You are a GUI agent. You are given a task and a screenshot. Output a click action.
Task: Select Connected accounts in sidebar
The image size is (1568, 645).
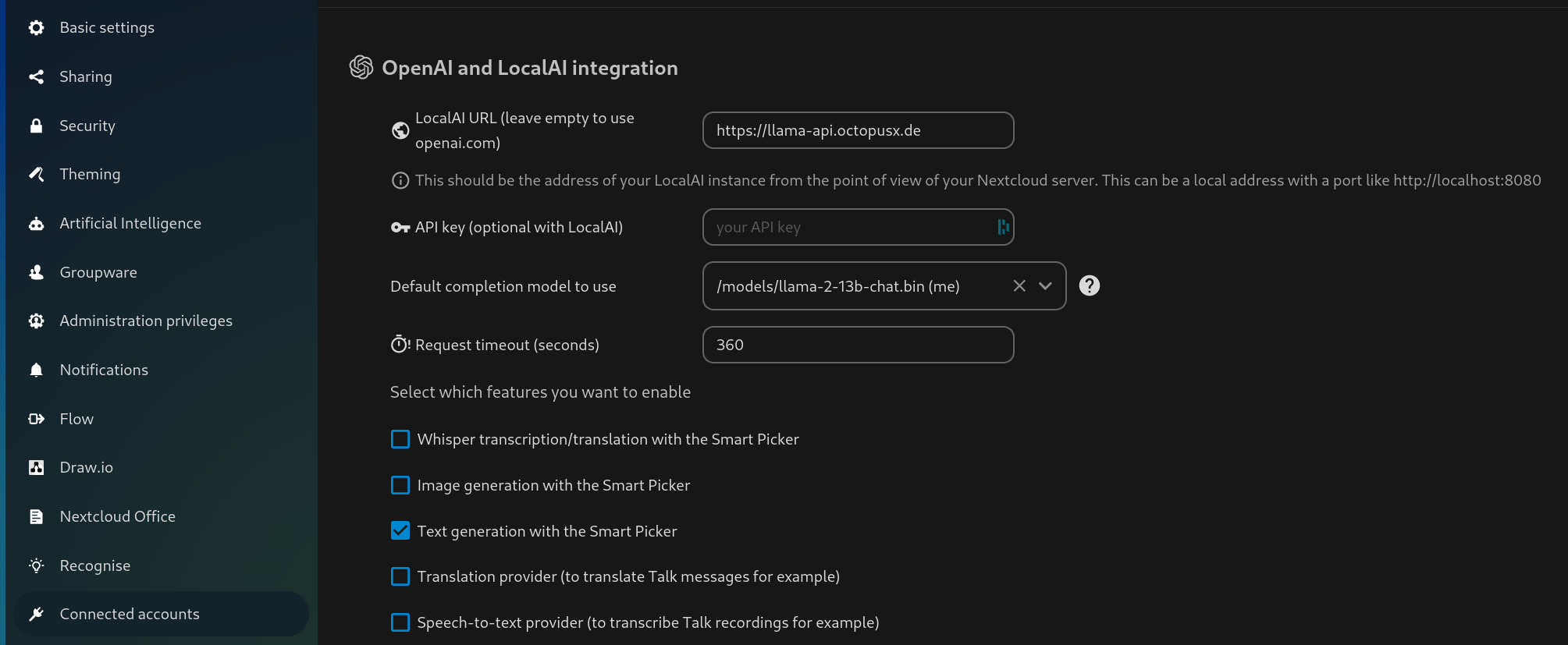[161, 614]
